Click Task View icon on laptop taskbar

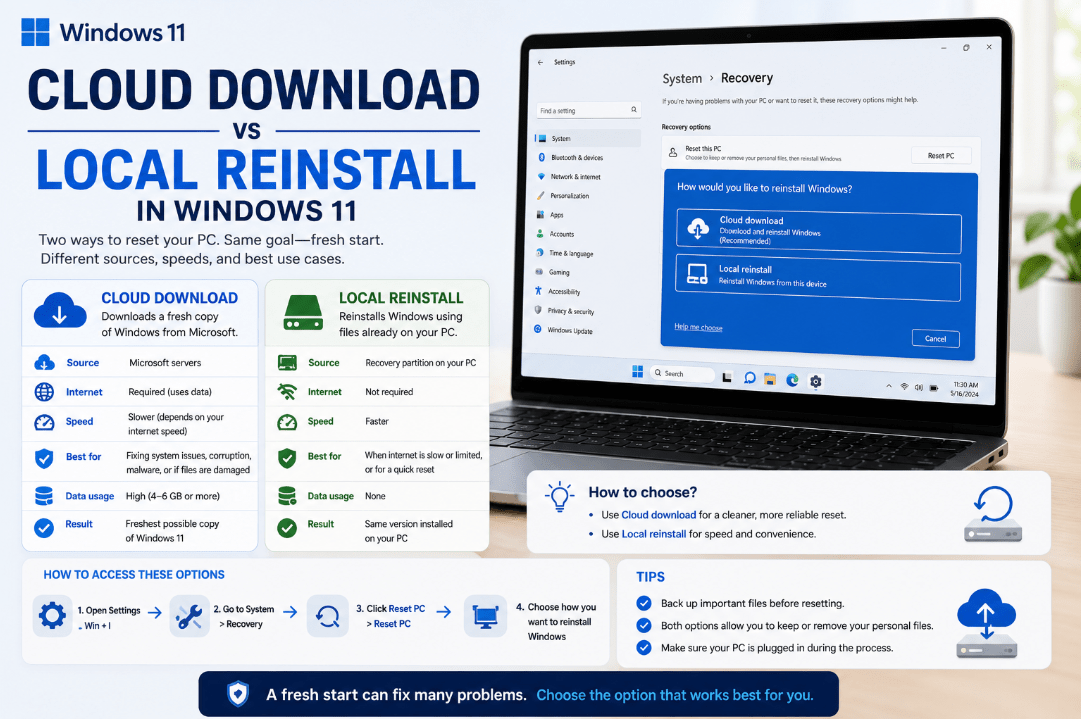[x=727, y=376]
